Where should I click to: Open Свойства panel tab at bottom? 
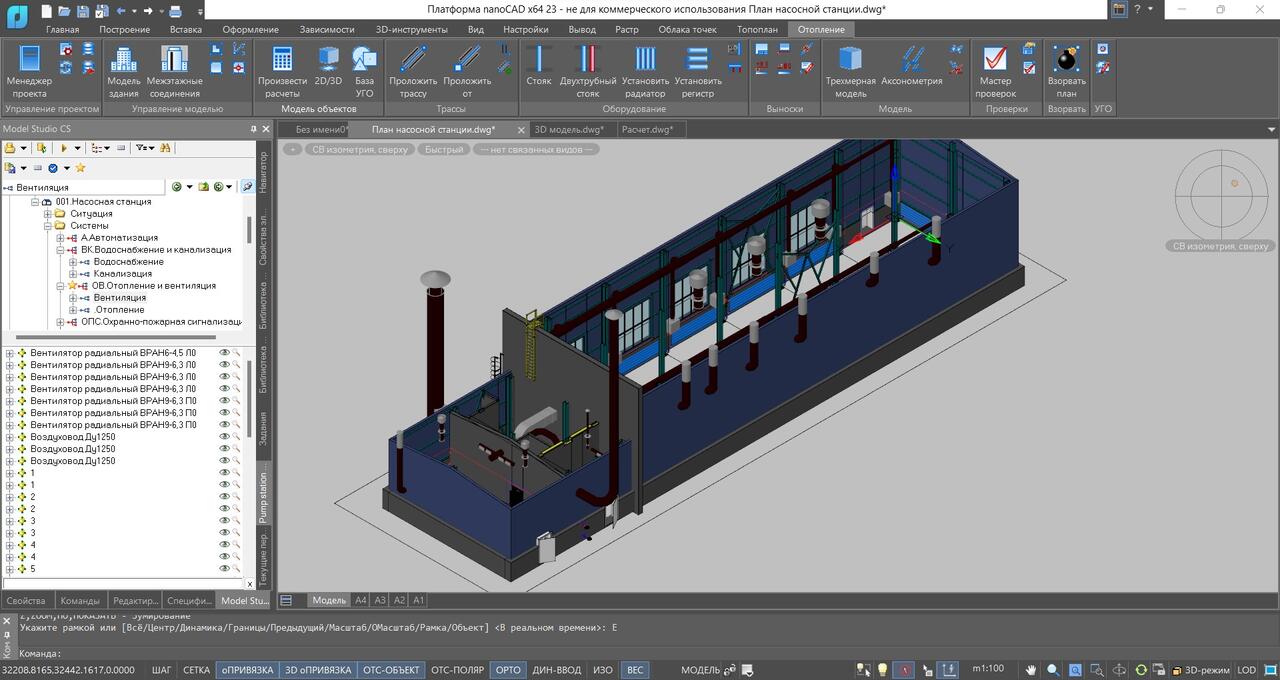pos(26,601)
